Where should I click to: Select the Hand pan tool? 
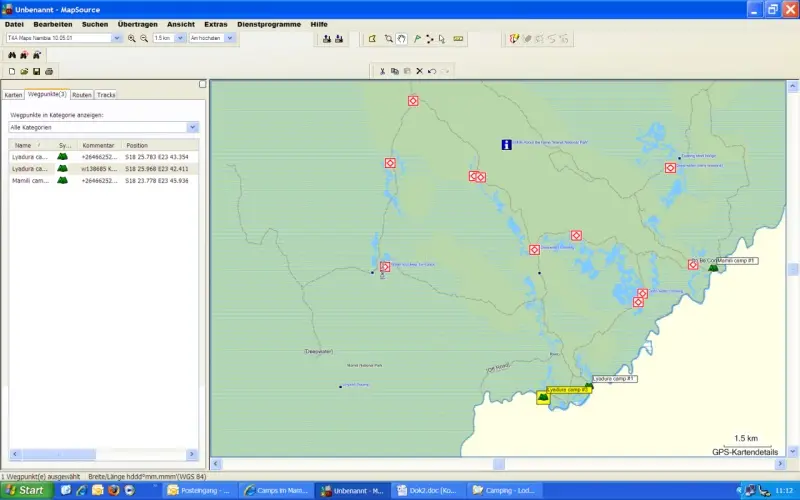point(402,39)
